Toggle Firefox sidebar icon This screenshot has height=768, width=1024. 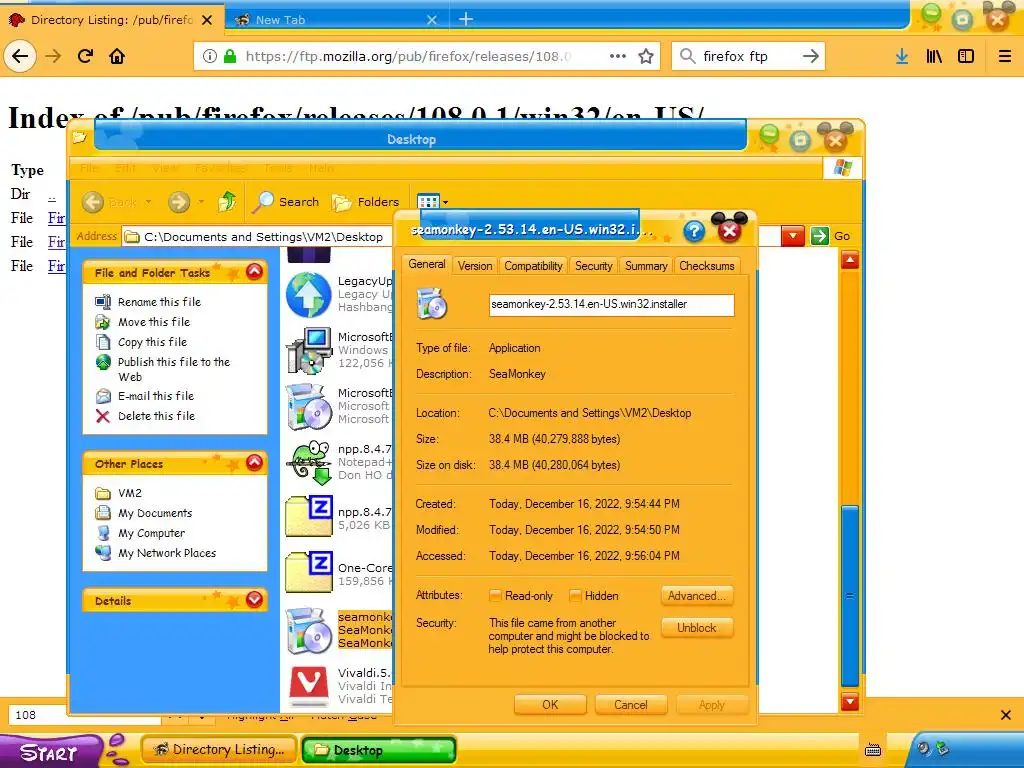966,56
